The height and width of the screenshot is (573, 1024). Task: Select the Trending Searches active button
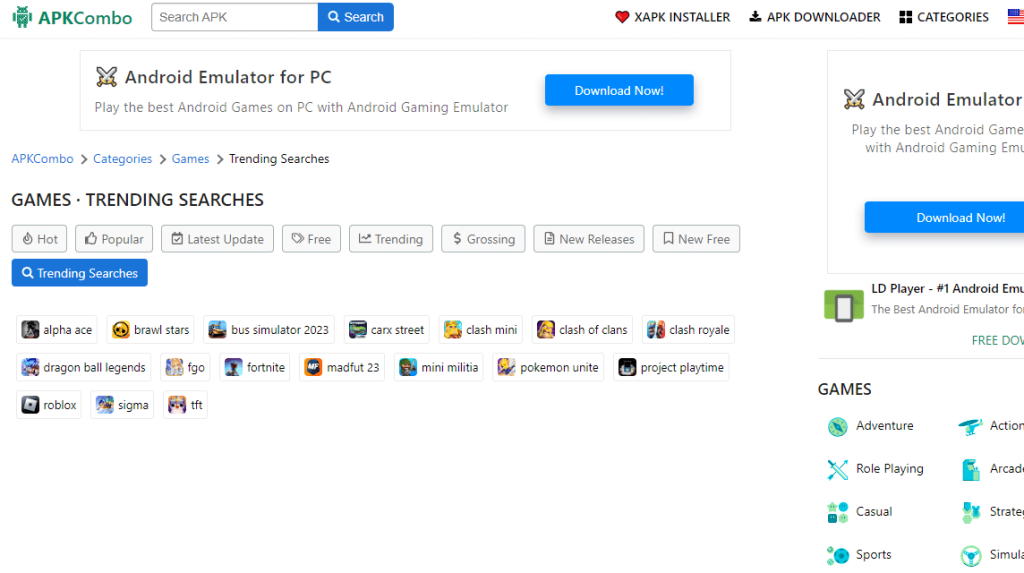[x=79, y=273]
